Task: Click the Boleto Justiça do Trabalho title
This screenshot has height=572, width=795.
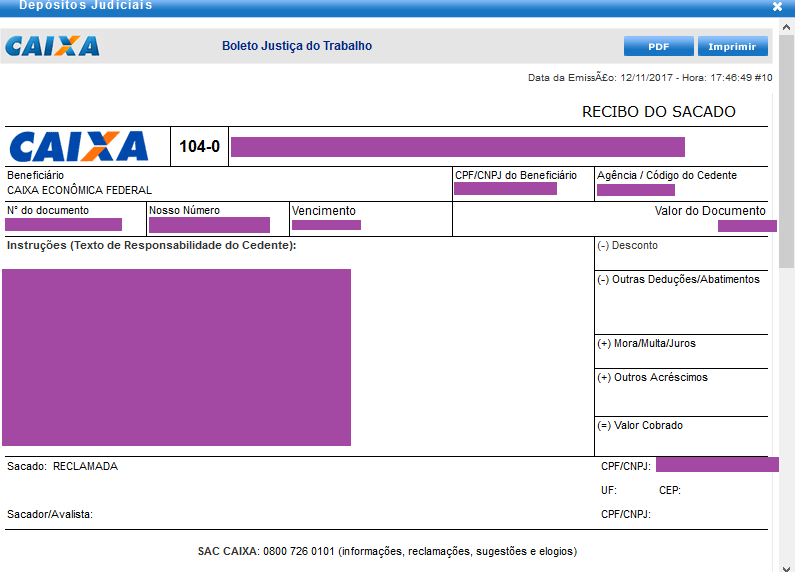Action: pyautogui.click(x=297, y=46)
